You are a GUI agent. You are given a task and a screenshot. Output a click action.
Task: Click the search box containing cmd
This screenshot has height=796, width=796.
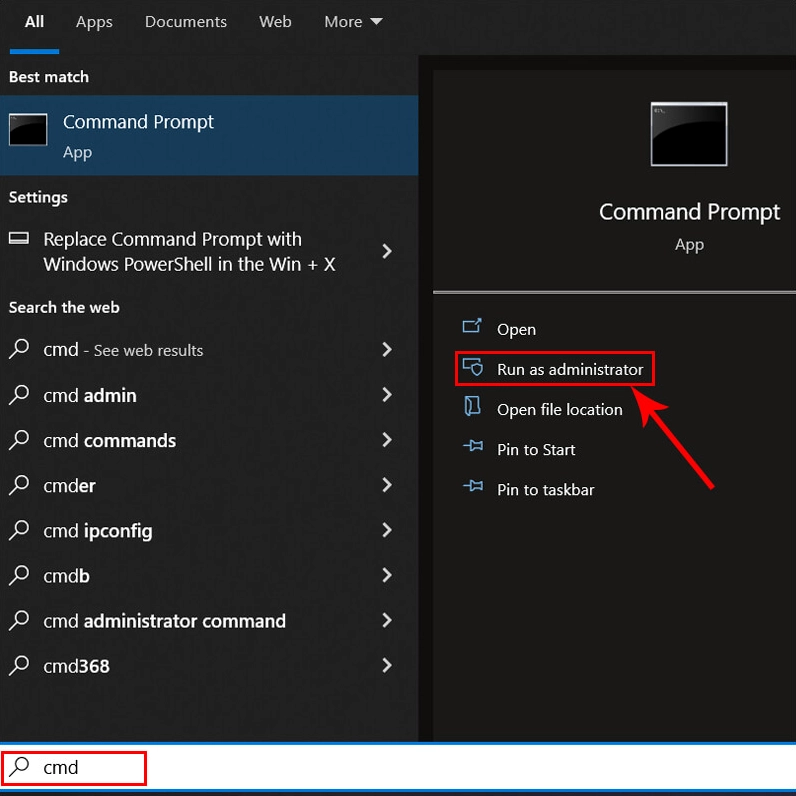click(398, 767)
